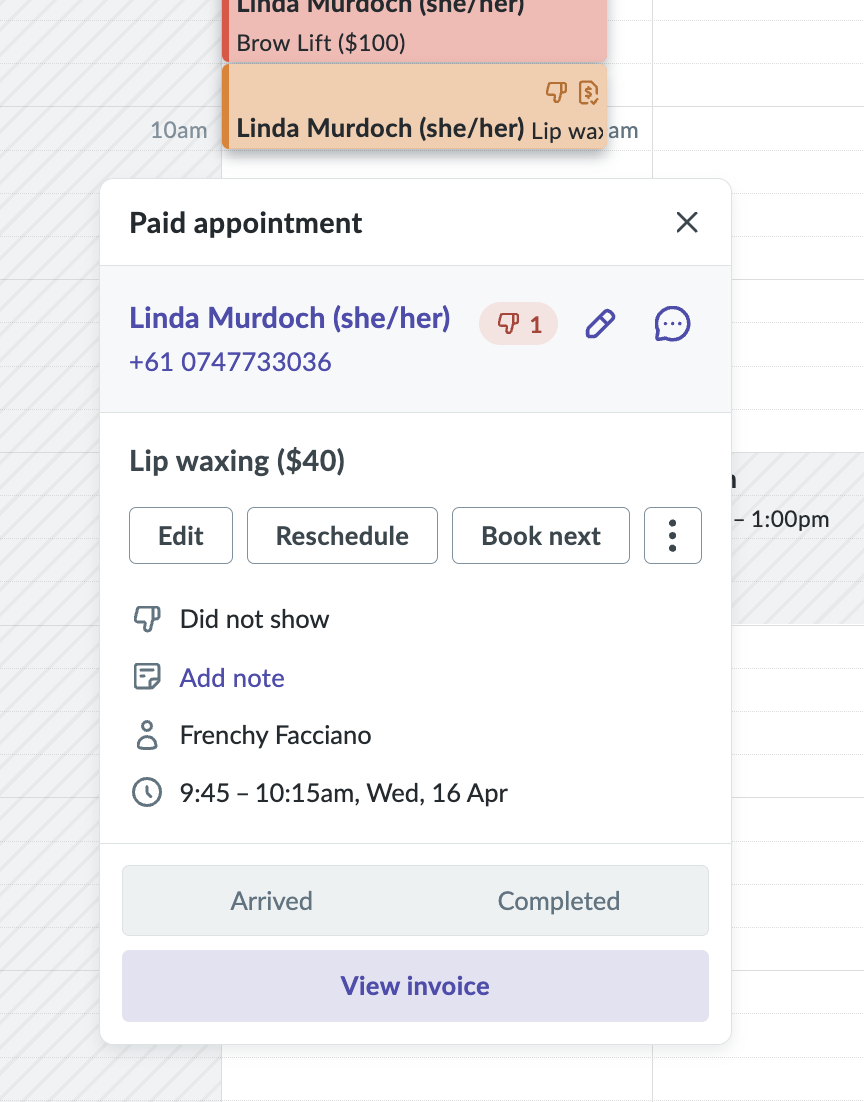Image resolution: width=864 pixels, height=1102 pixels.
Task: Click the Edit button for Lip waxing
Action: point(180,536)
